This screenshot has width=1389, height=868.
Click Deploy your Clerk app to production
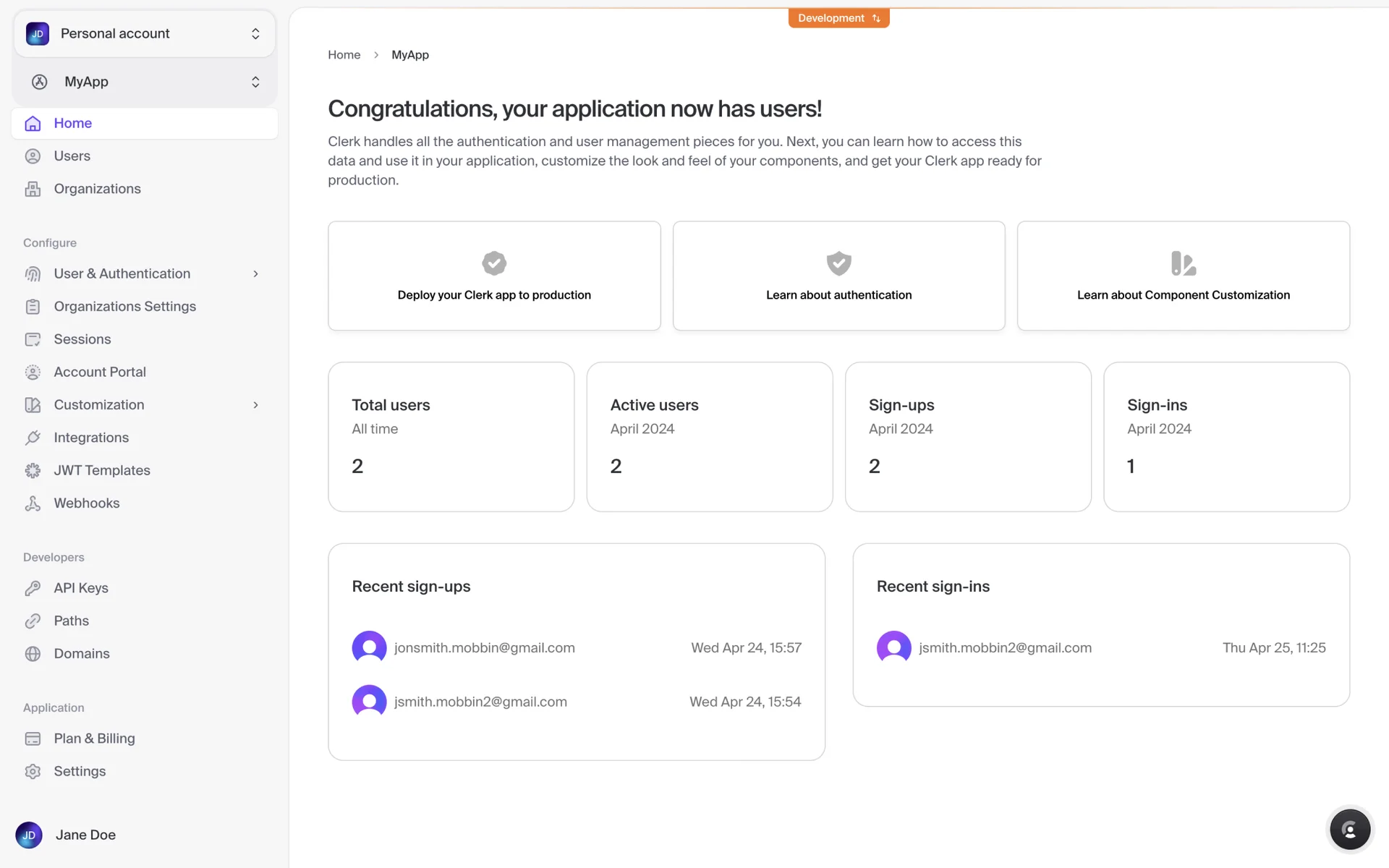pyautogui.click(x=494, y=276)
